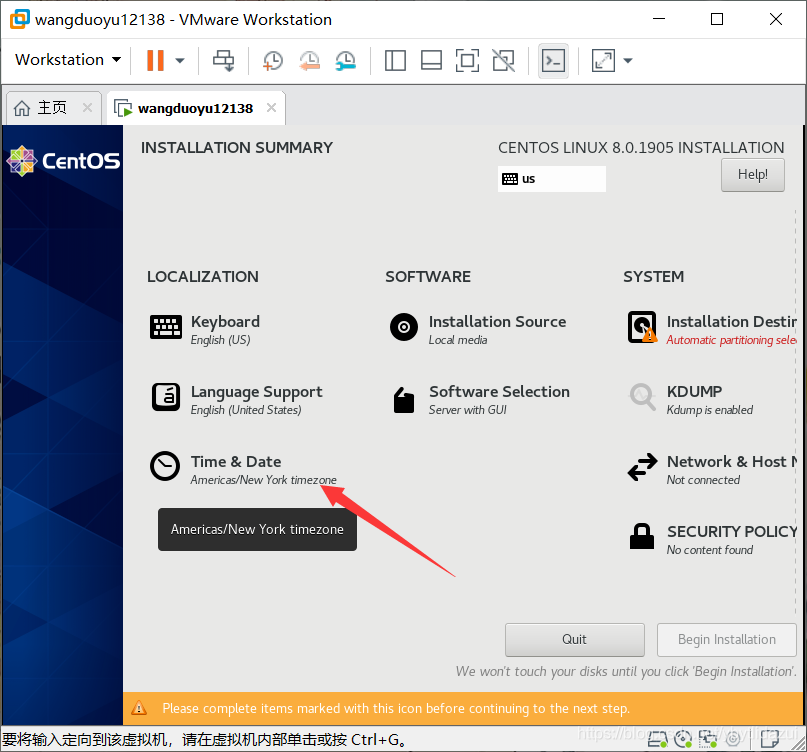Screen dimensions: 807x752
Task: Click the us keyboard layout indicator
Action: coord(551,179)
